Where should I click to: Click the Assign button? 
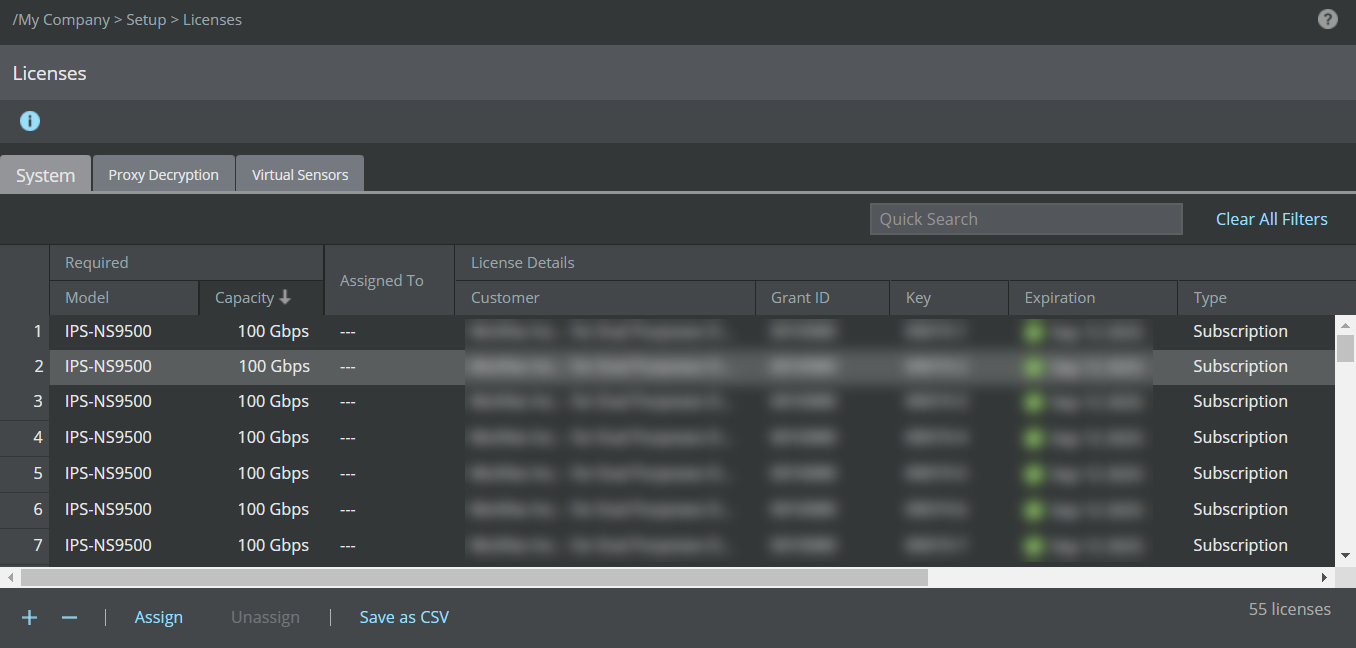click(159, 617)
